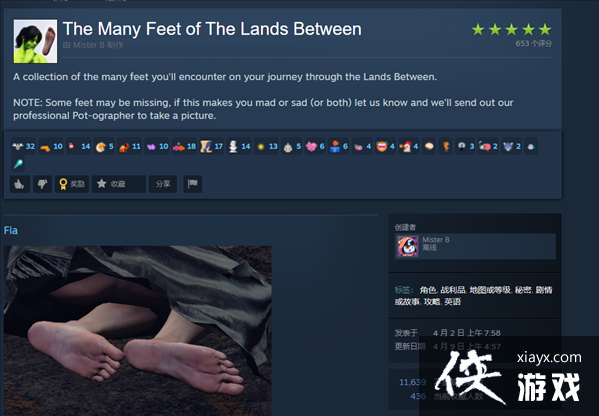Select the statue award reaction with count 14
Screen dimensions: 599x416
[239, 146]
